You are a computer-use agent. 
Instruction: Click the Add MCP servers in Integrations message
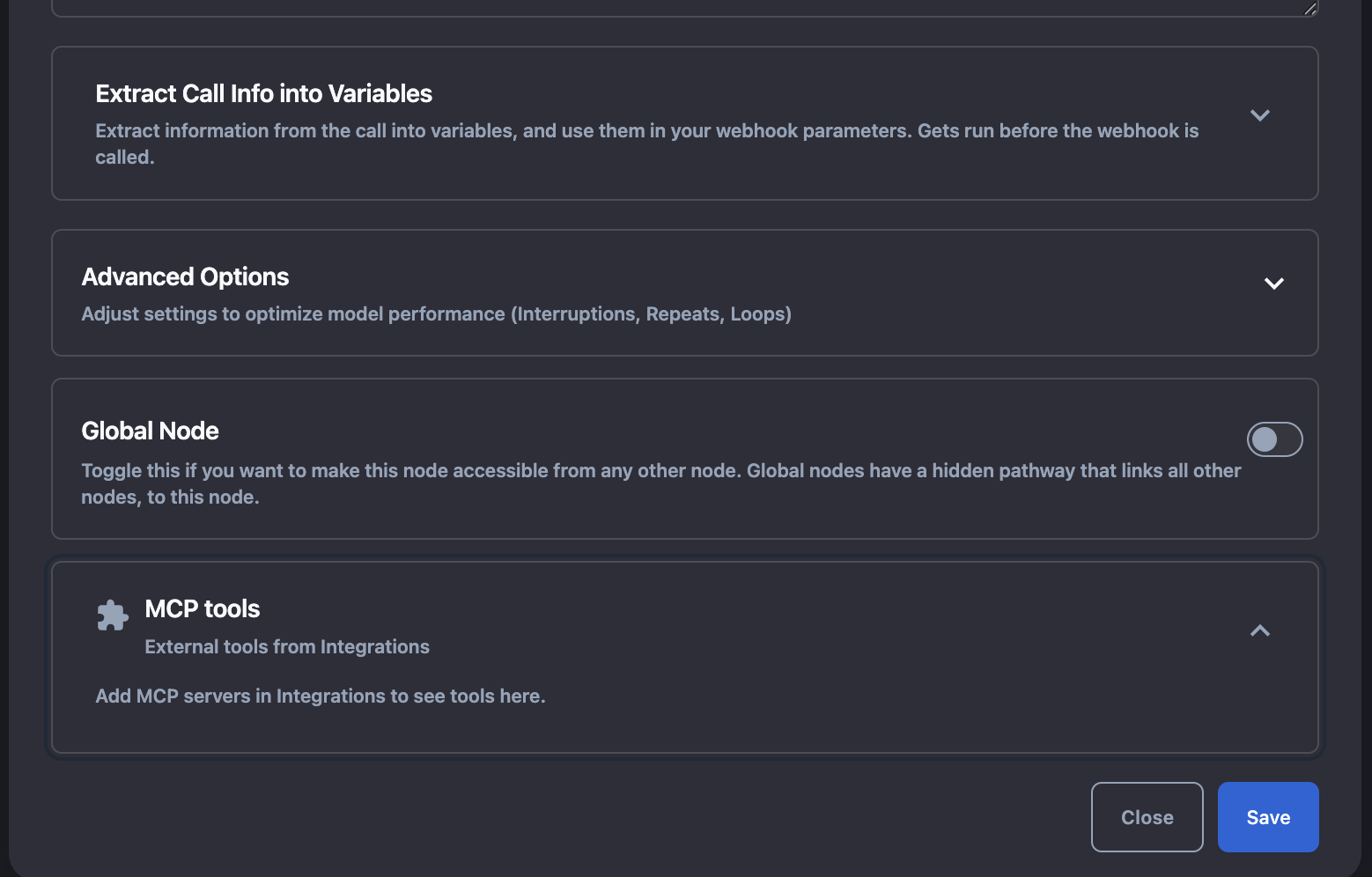coord(320,696)
